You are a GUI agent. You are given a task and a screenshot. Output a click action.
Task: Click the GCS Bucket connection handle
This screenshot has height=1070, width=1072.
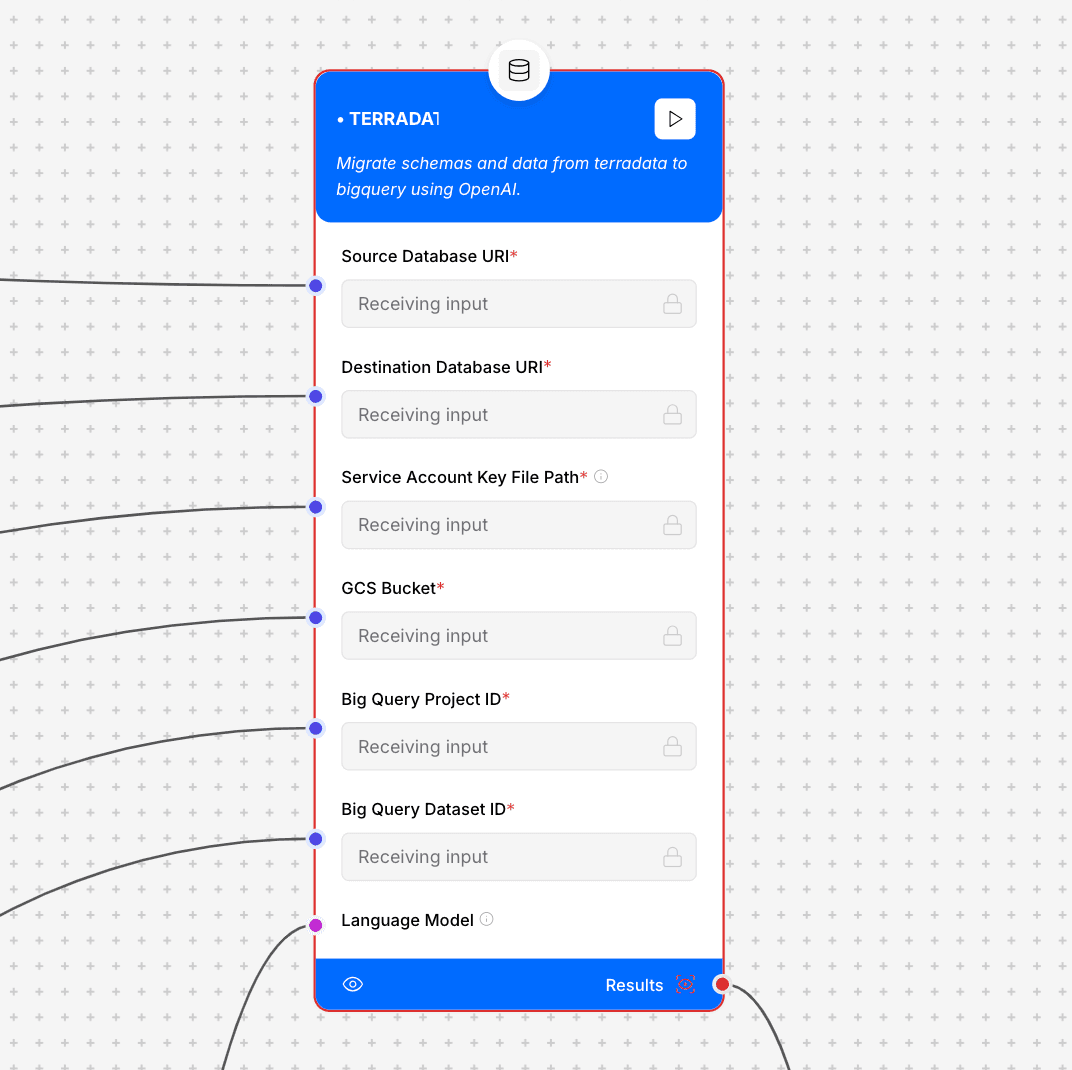pos(316,618)
